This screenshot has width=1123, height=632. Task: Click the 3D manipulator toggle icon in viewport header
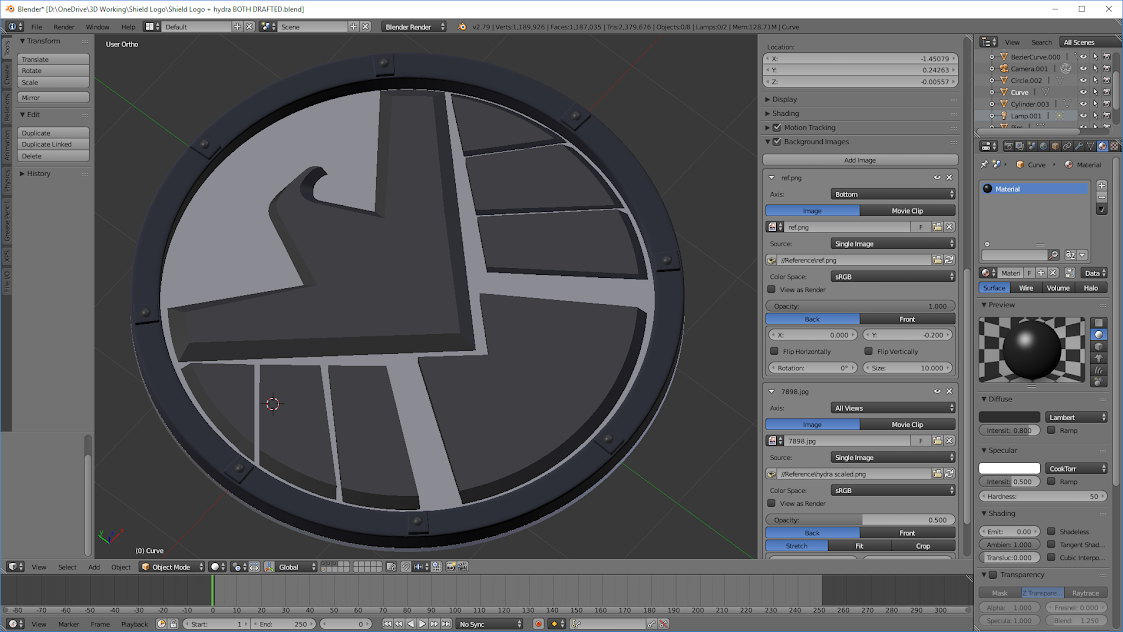click(x=269, y=567)
